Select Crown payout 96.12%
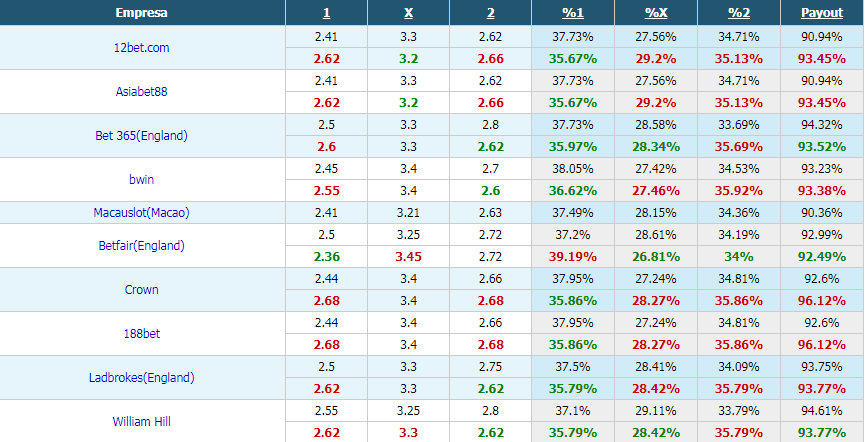This screenshot has width=866, height=442. pos(822,301)
